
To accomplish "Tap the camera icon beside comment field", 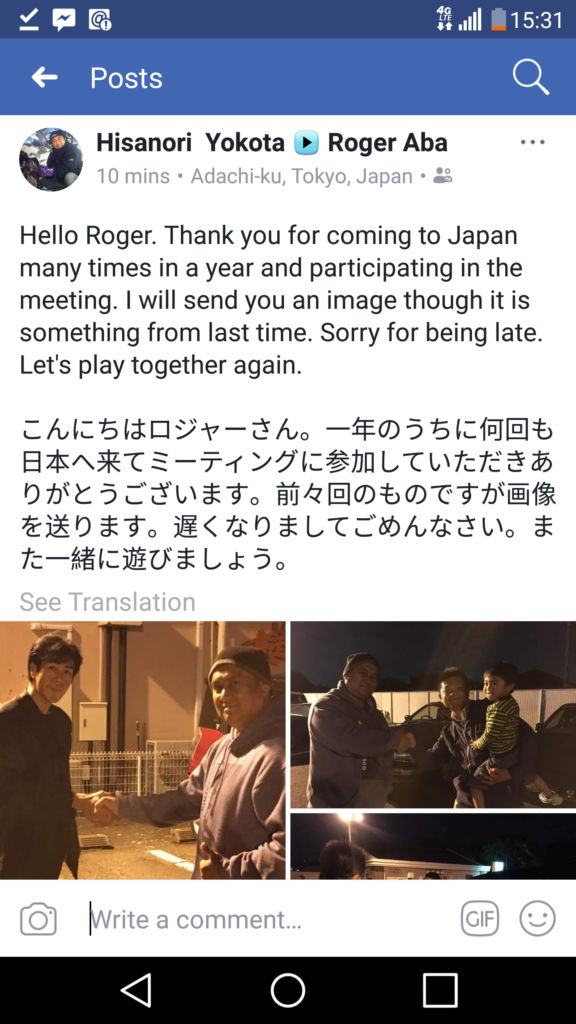I will tap(39, 920).
